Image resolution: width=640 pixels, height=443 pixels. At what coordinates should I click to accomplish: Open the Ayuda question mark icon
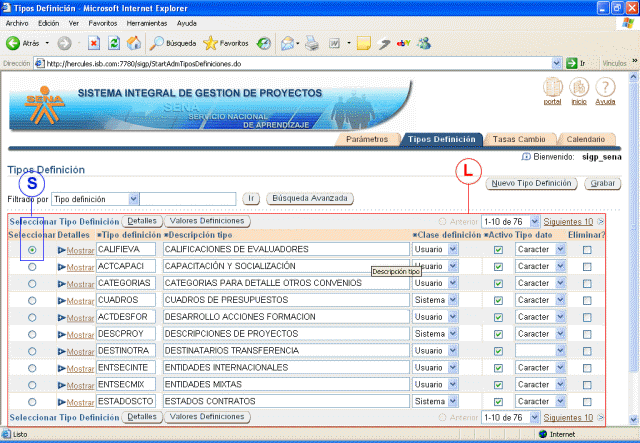605,87
